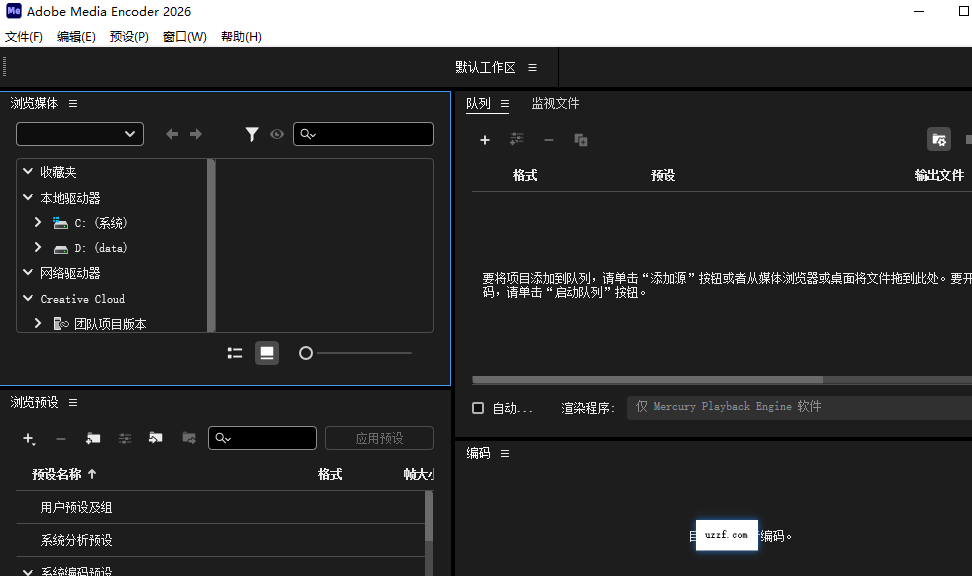Open the 预设(P) menu

tap(129, 37)
